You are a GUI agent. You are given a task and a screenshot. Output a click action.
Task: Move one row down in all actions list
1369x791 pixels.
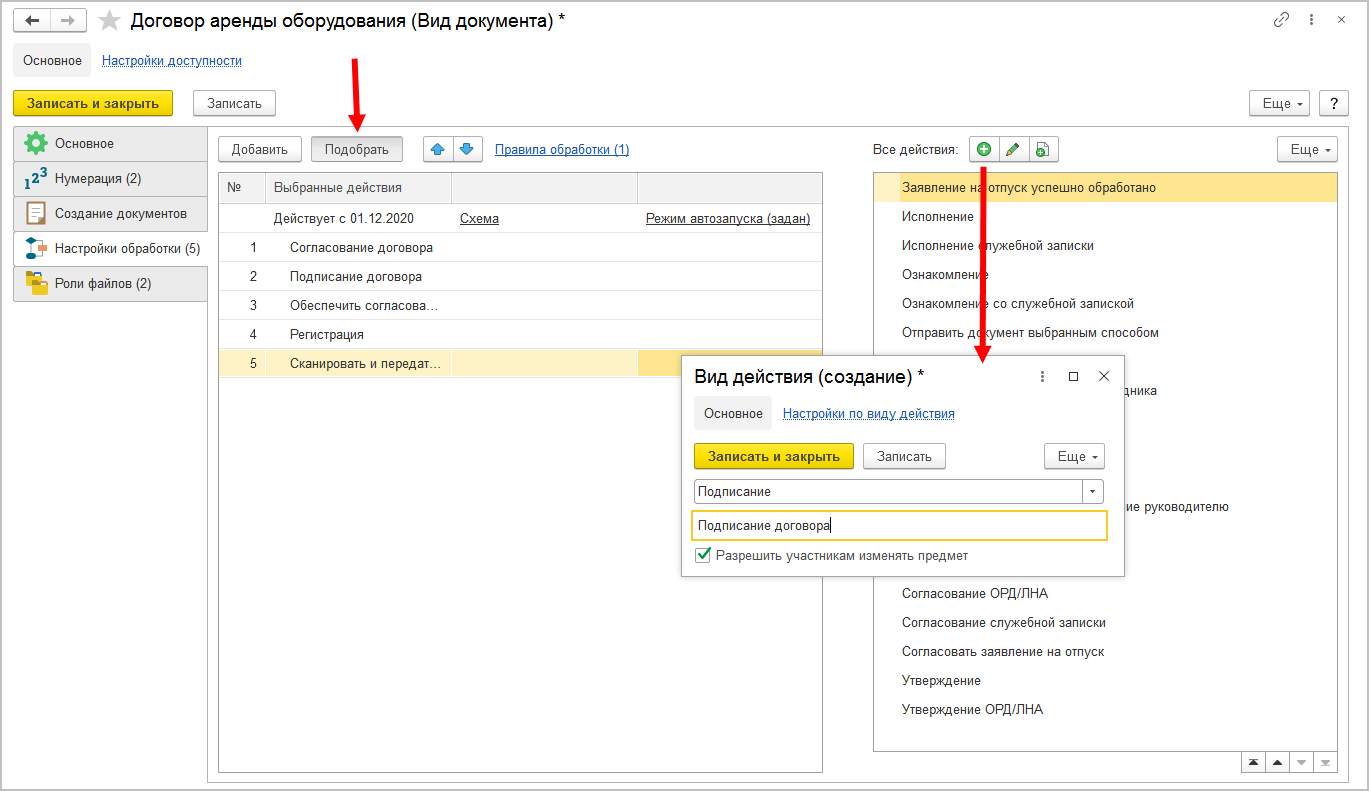point(1301,763)
